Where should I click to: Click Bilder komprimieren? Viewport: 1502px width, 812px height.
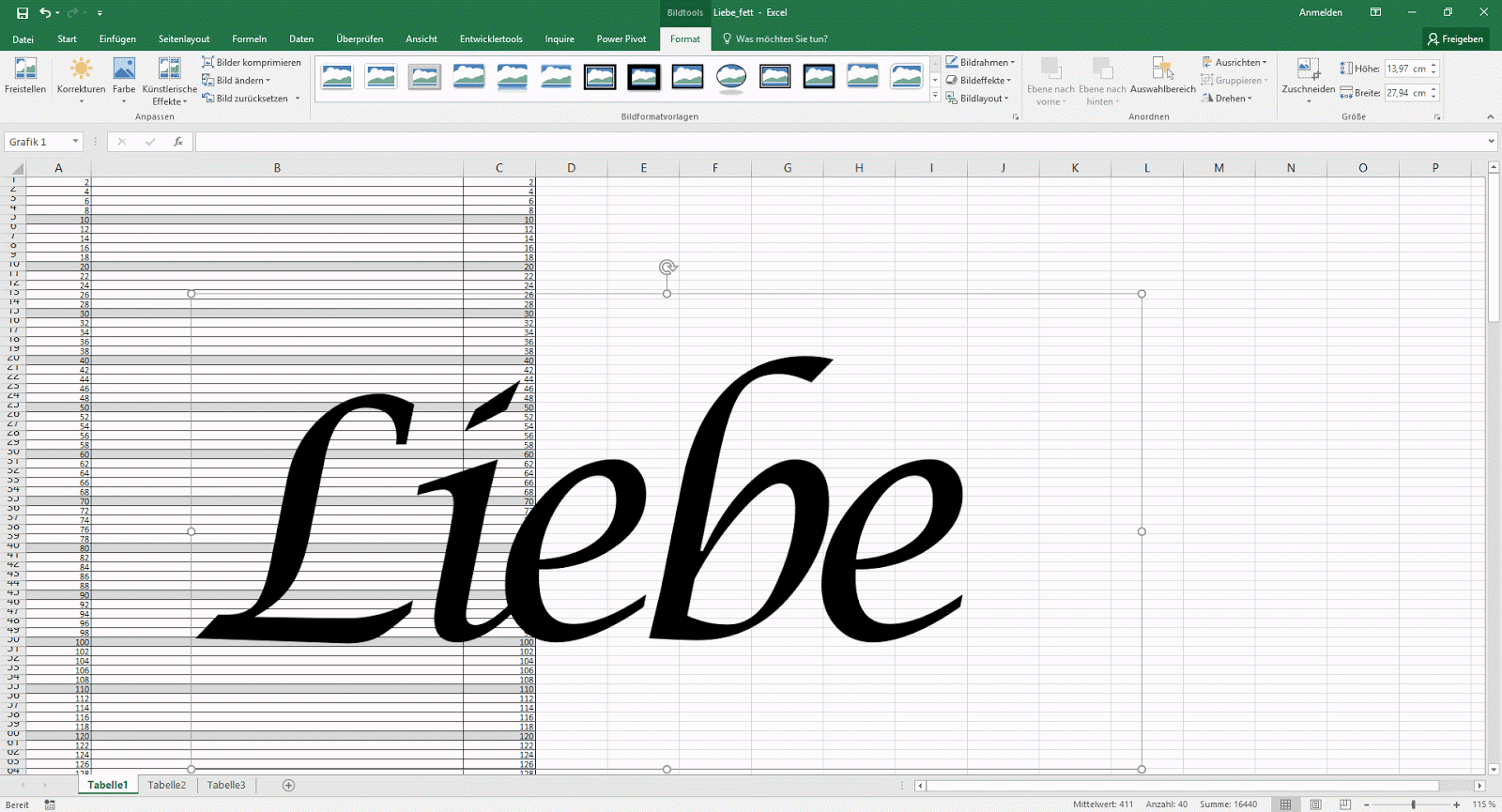tap(252, 63)
